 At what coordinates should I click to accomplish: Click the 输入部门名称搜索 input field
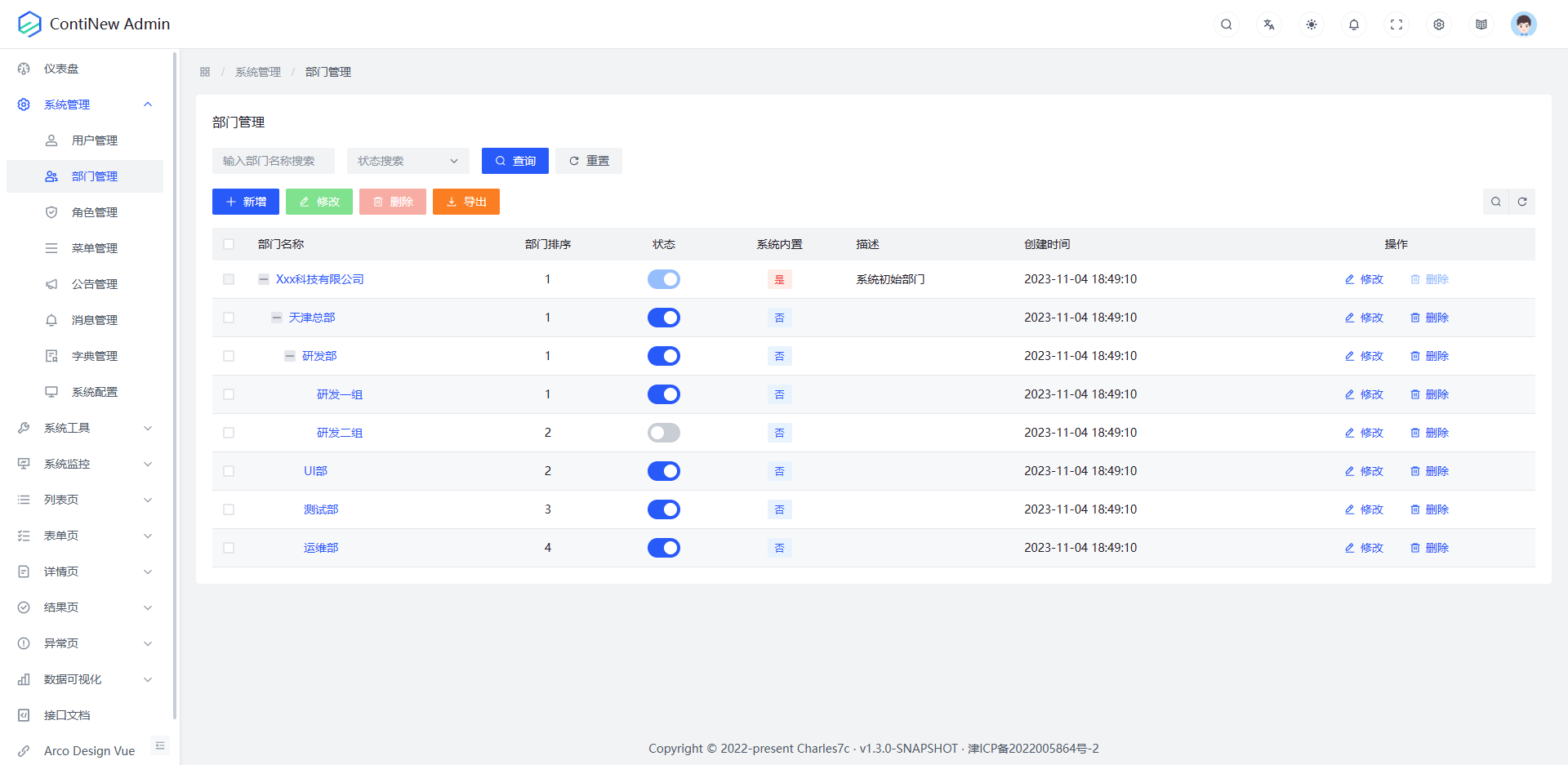click(274, 161)
